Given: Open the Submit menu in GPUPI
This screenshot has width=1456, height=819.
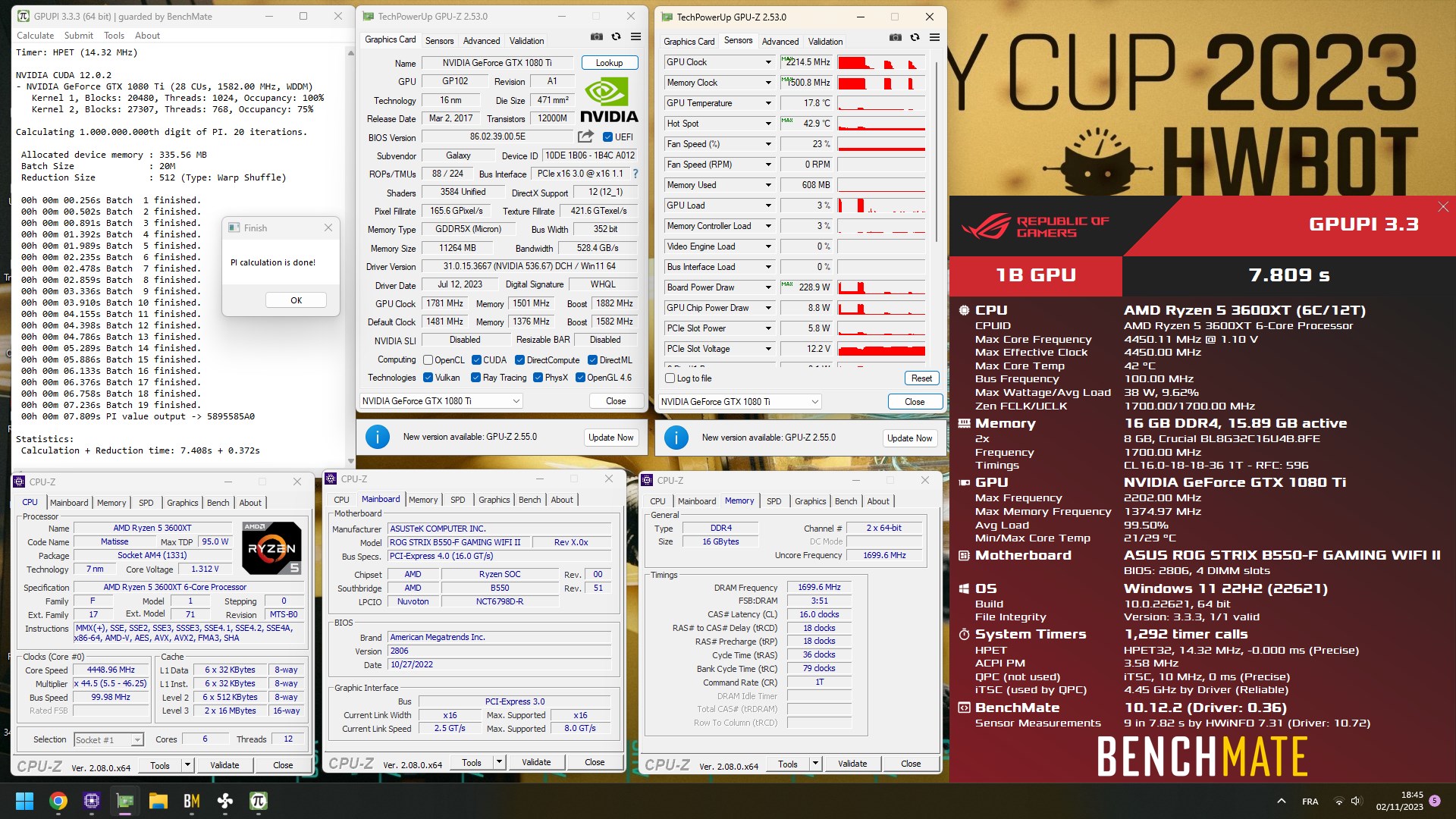Looking at the screenshot, I should 78,36.
